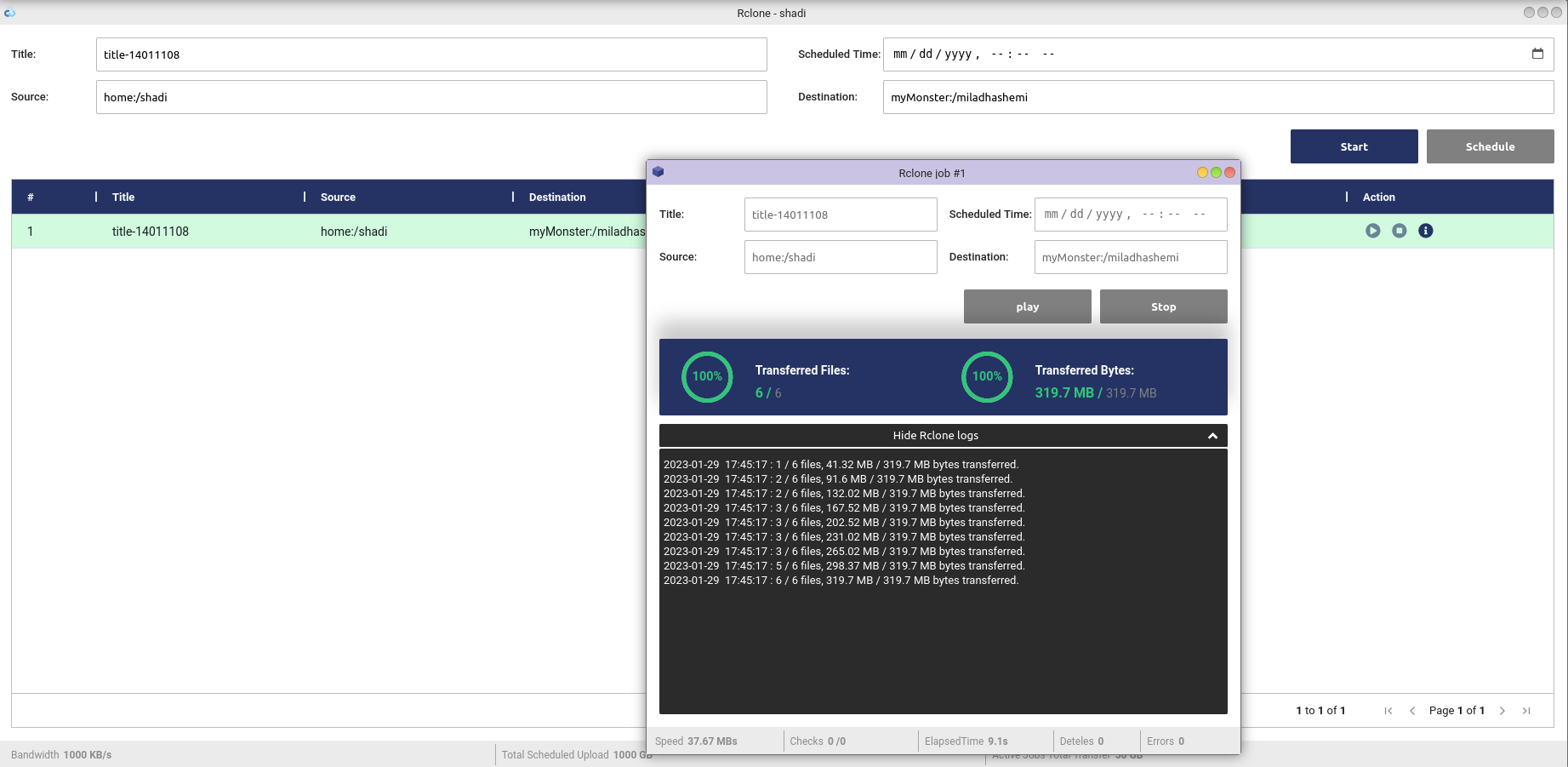
Task: Click the main Destination input field
Action: [1217, 97]
